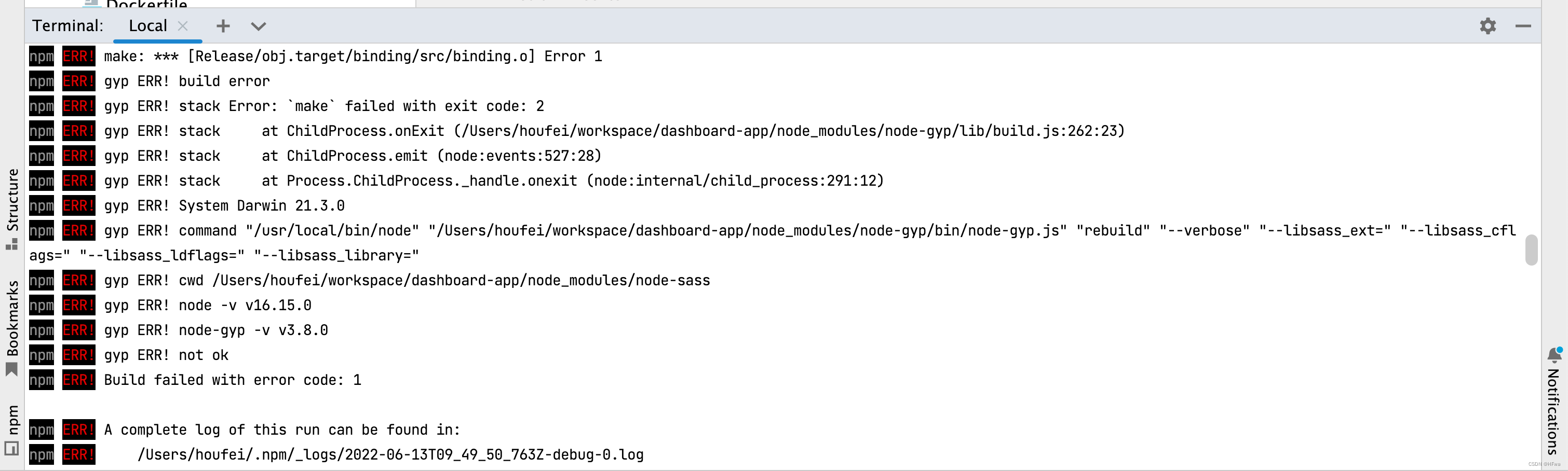
Task: Click the cwd node-sass path line
Action: tap(407, 281)
